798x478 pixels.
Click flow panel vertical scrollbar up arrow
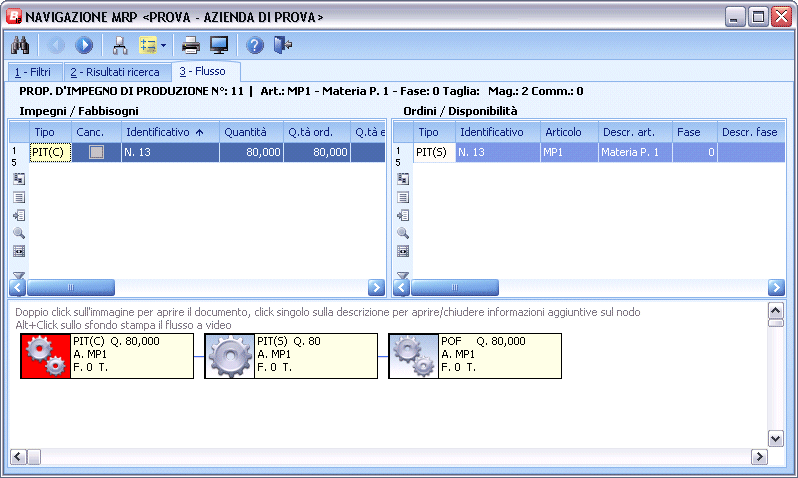pyautogui.click(x=776, y=310)
